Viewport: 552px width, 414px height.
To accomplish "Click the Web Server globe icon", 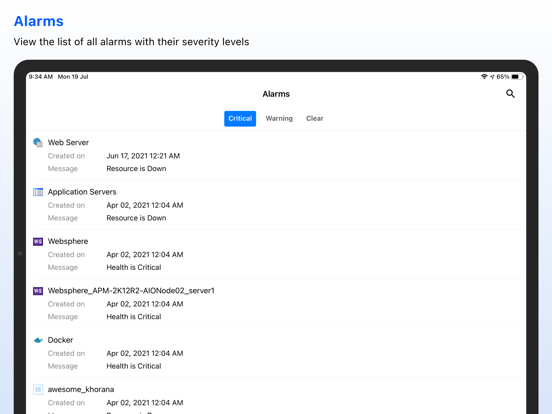I will point(38,143).
